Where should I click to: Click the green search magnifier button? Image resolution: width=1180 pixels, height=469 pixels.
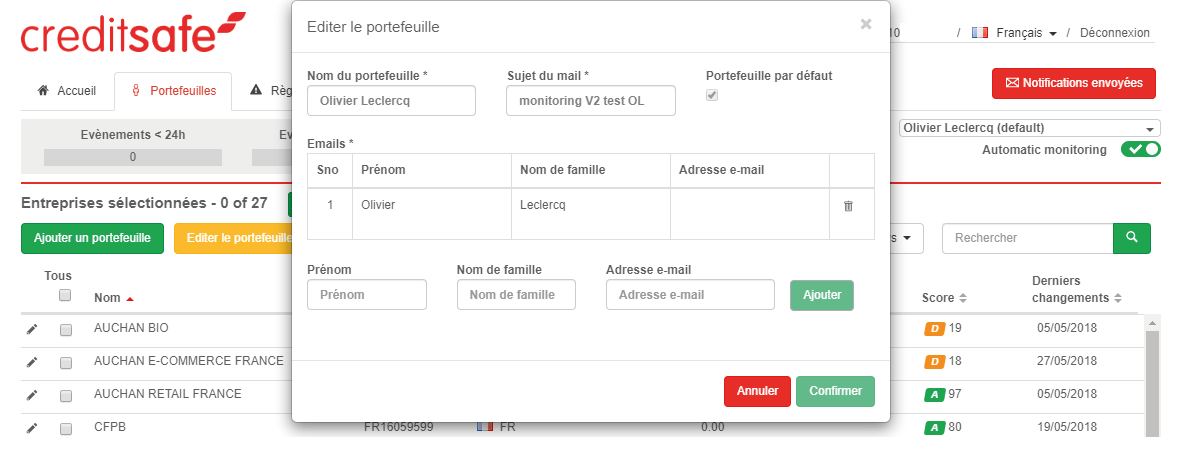pos(1132,238)
